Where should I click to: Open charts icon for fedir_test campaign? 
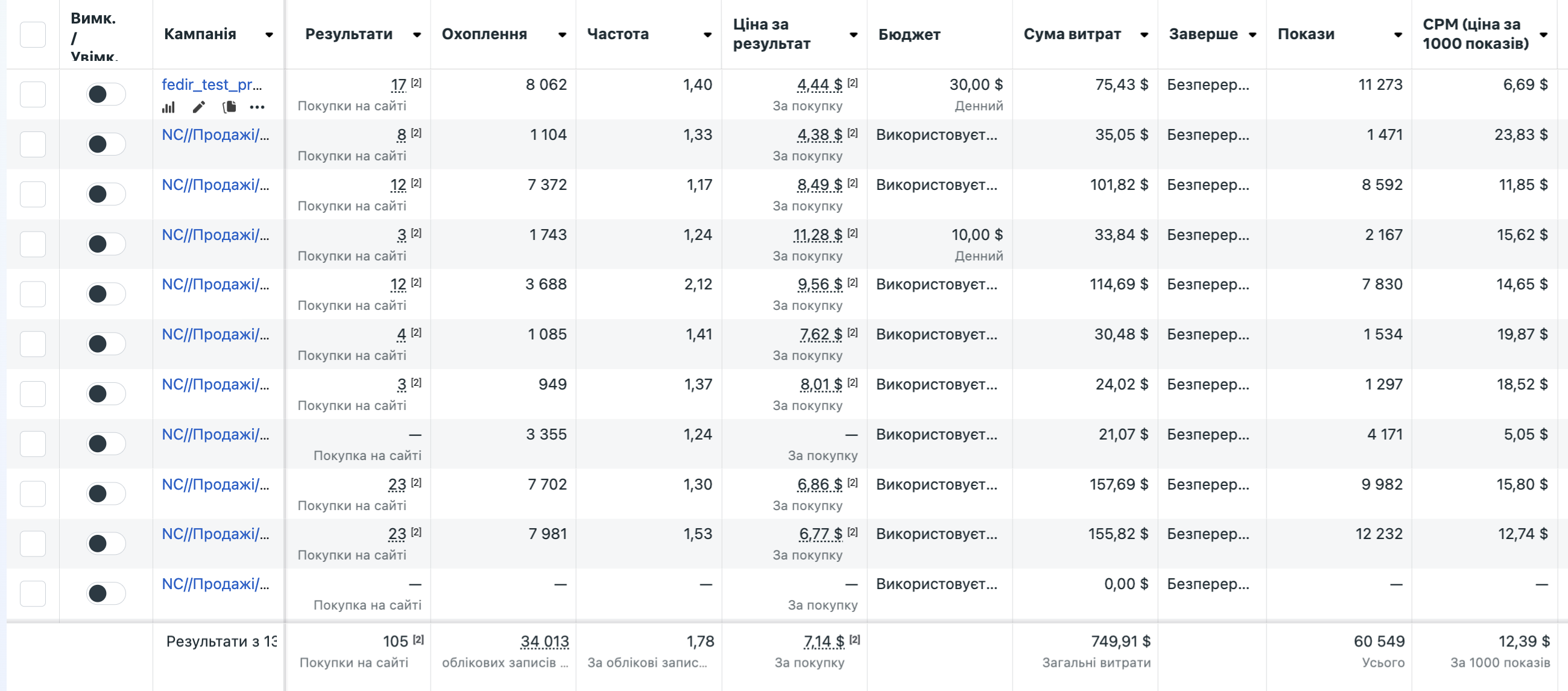pos(168,108)
